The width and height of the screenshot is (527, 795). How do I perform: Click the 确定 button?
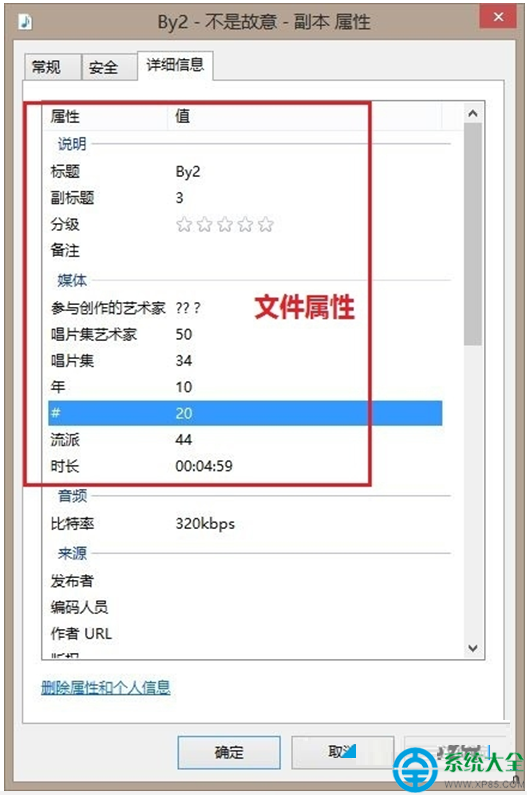pyautogui.click(x=229, y=752)
